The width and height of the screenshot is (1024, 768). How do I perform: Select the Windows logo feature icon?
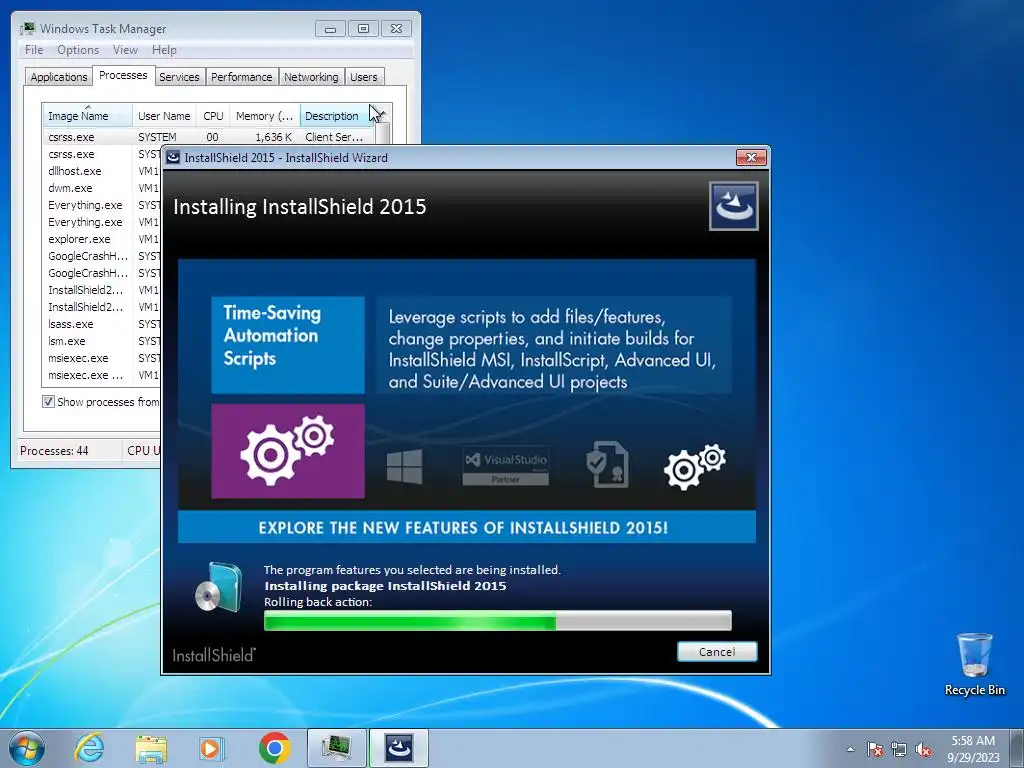coord(404,466)
